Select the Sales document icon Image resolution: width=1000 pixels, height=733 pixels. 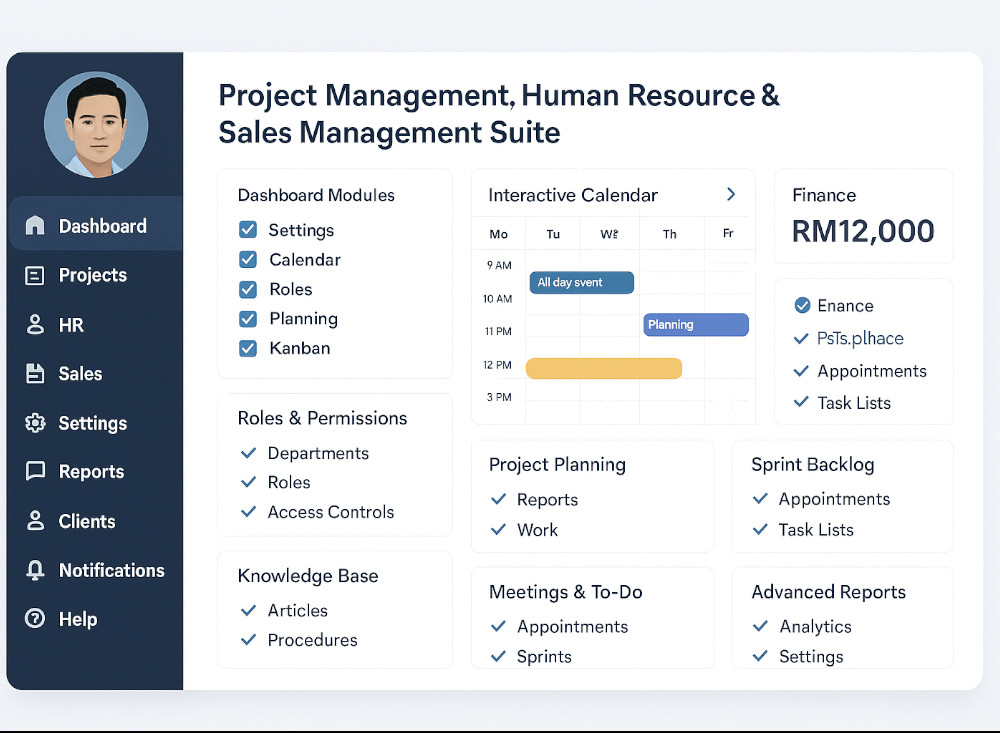pyautogui.click(x=33, y=373)
